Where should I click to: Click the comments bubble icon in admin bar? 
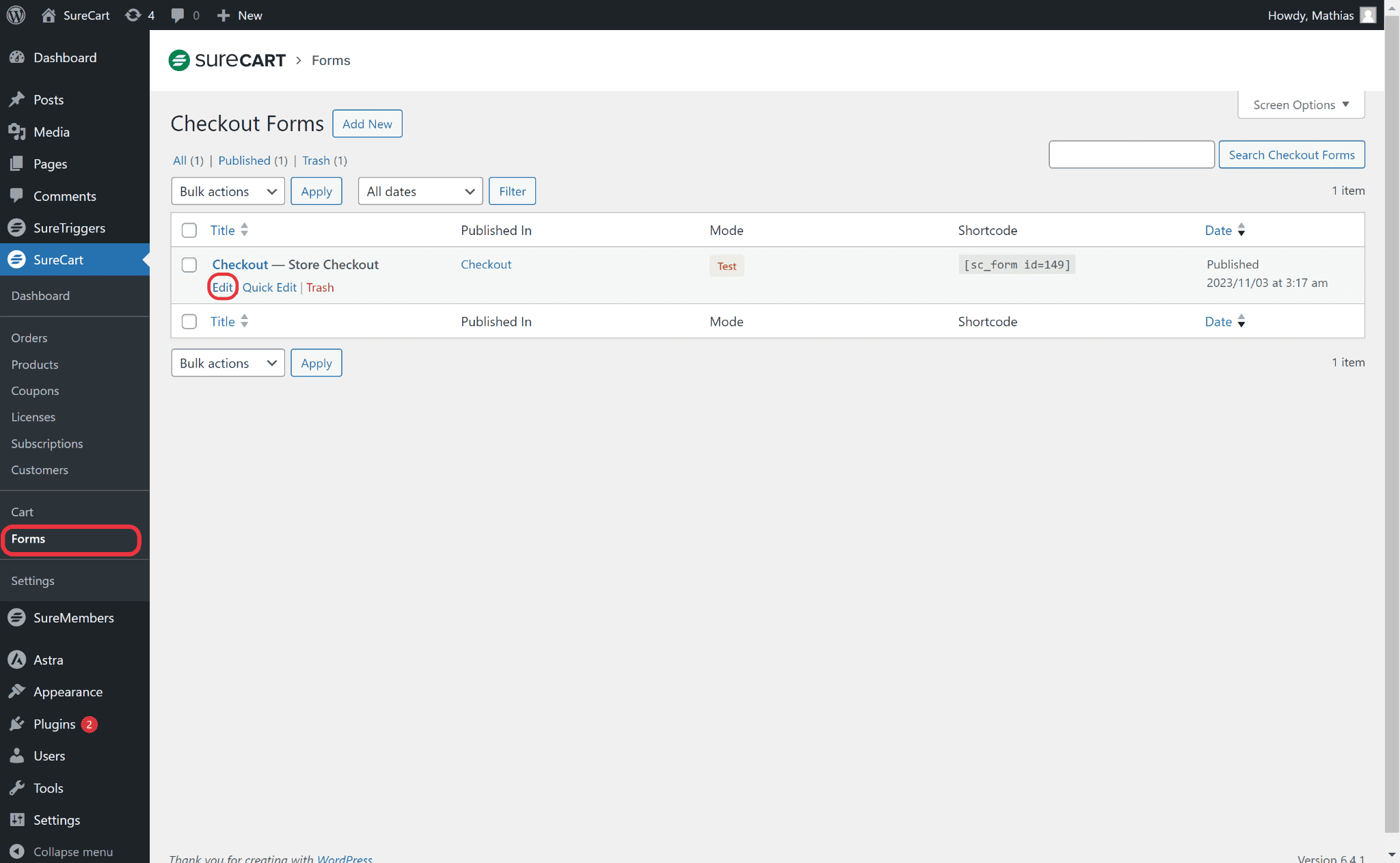click(x=178, y=15)
